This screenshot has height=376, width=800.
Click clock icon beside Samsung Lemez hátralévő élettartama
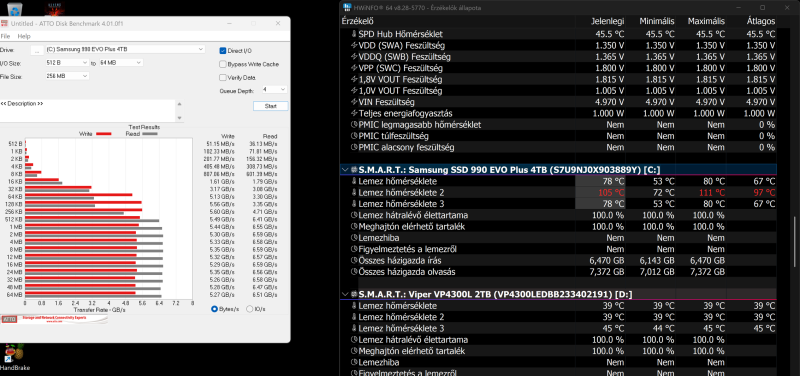click(x=355, y=215)
